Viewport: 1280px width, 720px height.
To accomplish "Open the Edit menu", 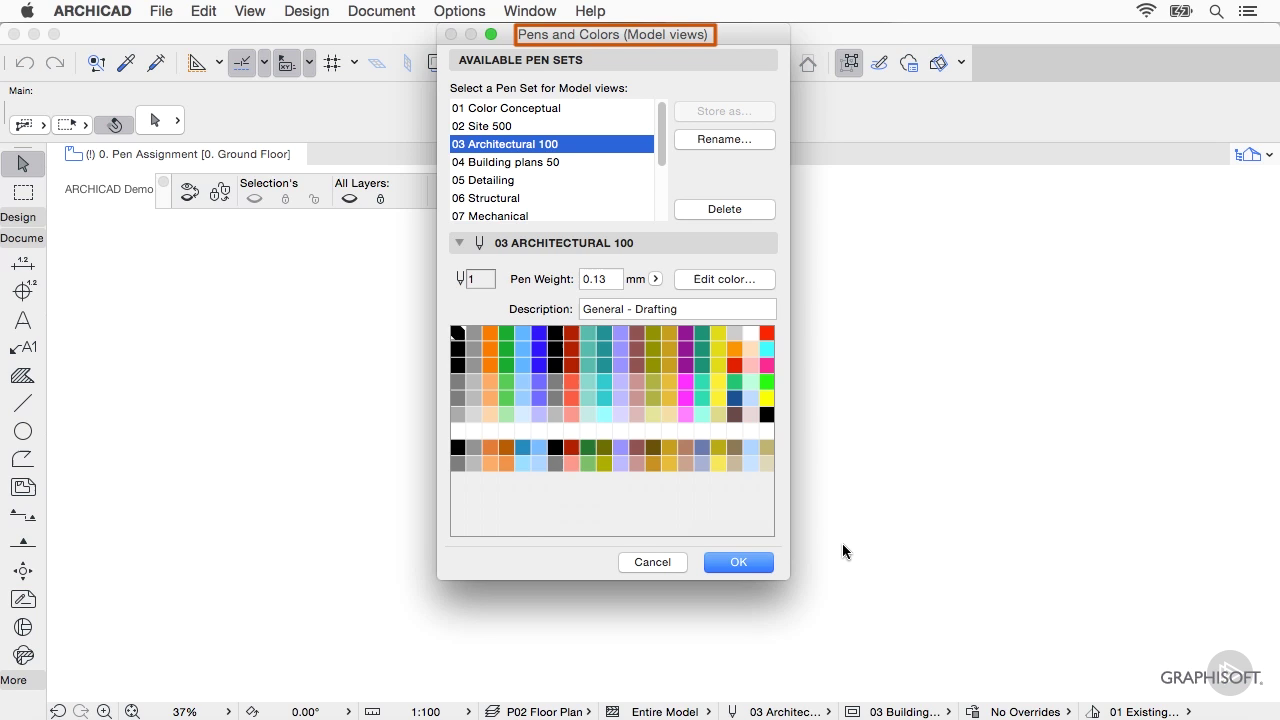I will click(203, 11).
